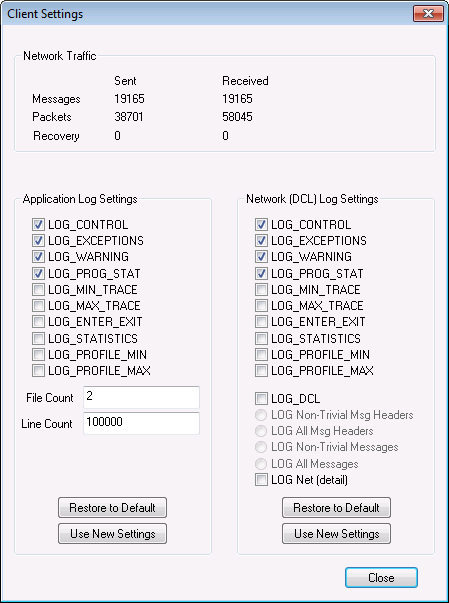Viewport: 449px width, 603px height.
Task: Restore Application Log Settings to default
Action: pos(112,508)
